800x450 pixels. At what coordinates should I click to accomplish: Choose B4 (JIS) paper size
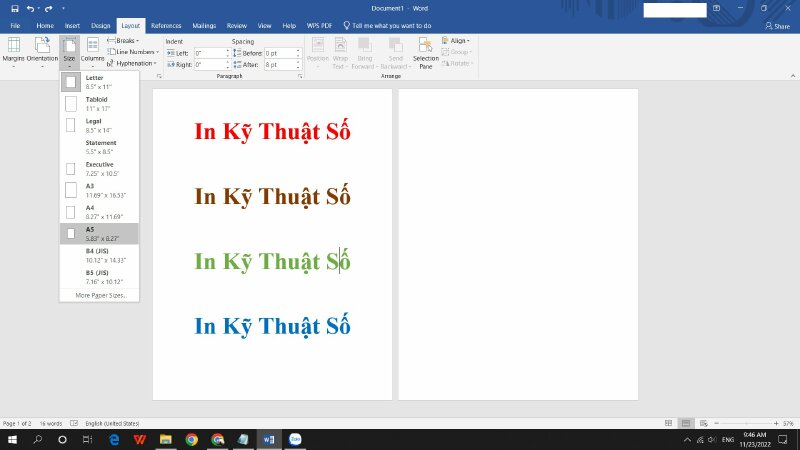(99, 255)
